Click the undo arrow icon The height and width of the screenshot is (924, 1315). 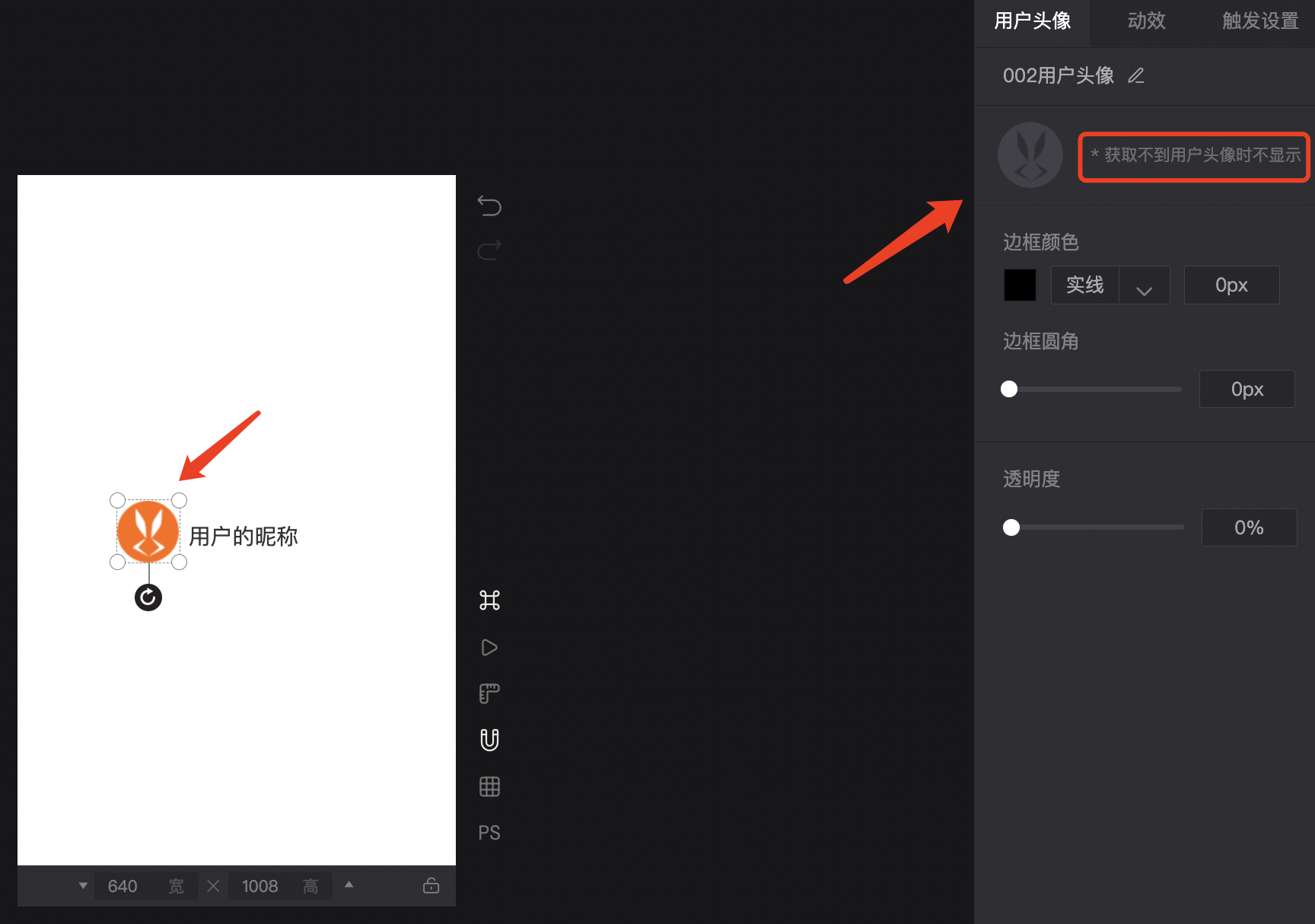[489, 206]
